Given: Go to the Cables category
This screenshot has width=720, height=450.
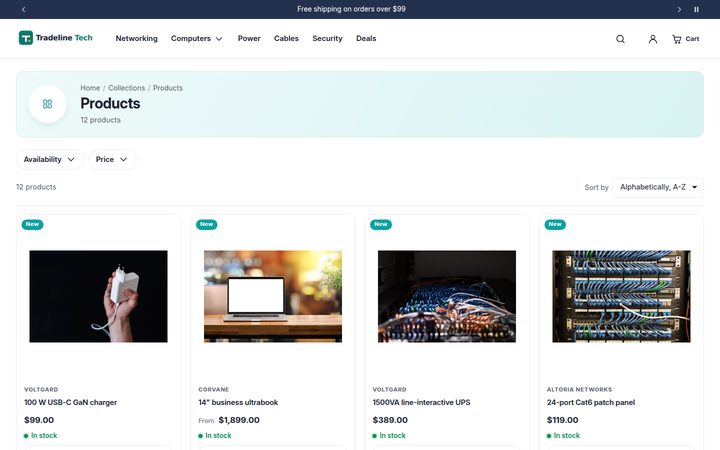Looking at the screenshot, I should click(x=286, y=39).
